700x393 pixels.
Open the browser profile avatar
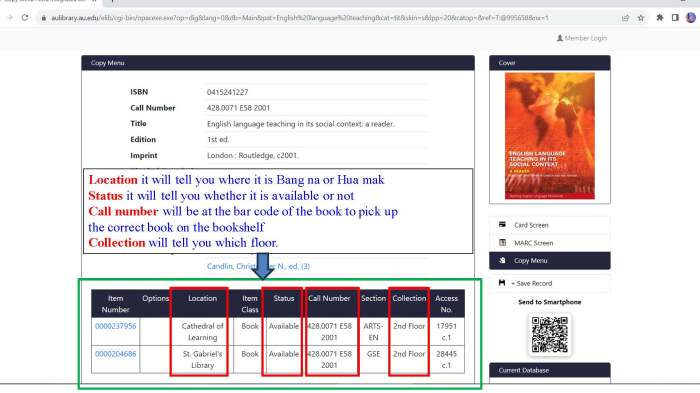pos(691,17)
